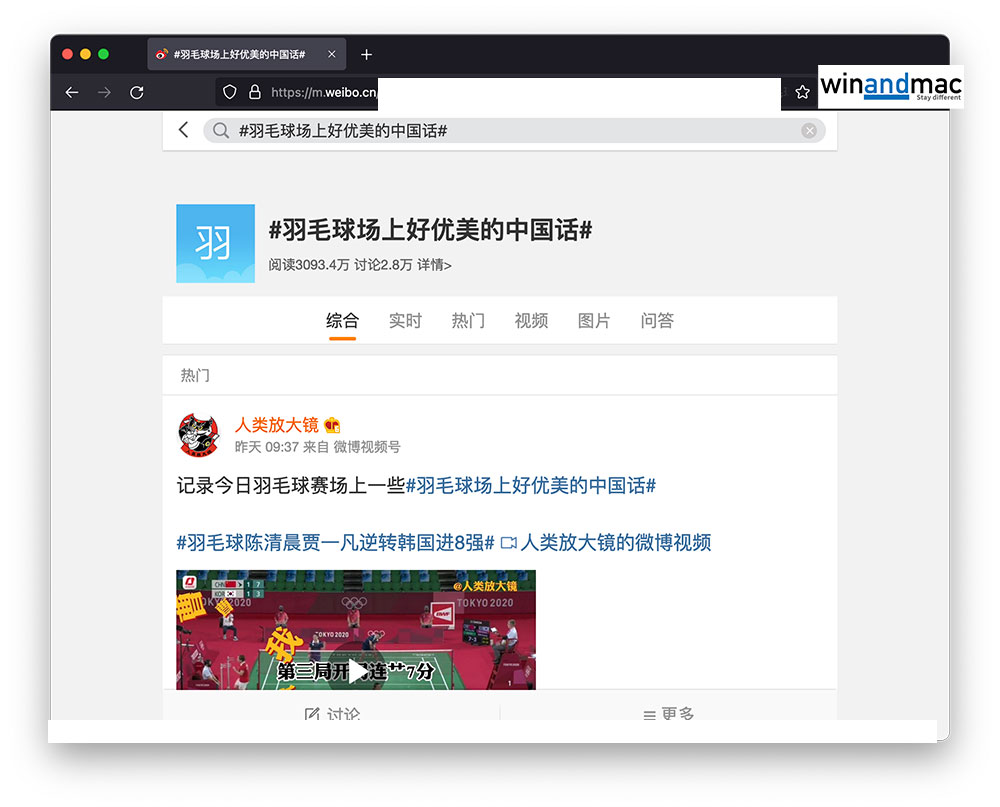The width and height of the screenshot is (1000, 807).
Task: Close the Weibo hashtag browser tab
Action: click(x=332, y=54)
